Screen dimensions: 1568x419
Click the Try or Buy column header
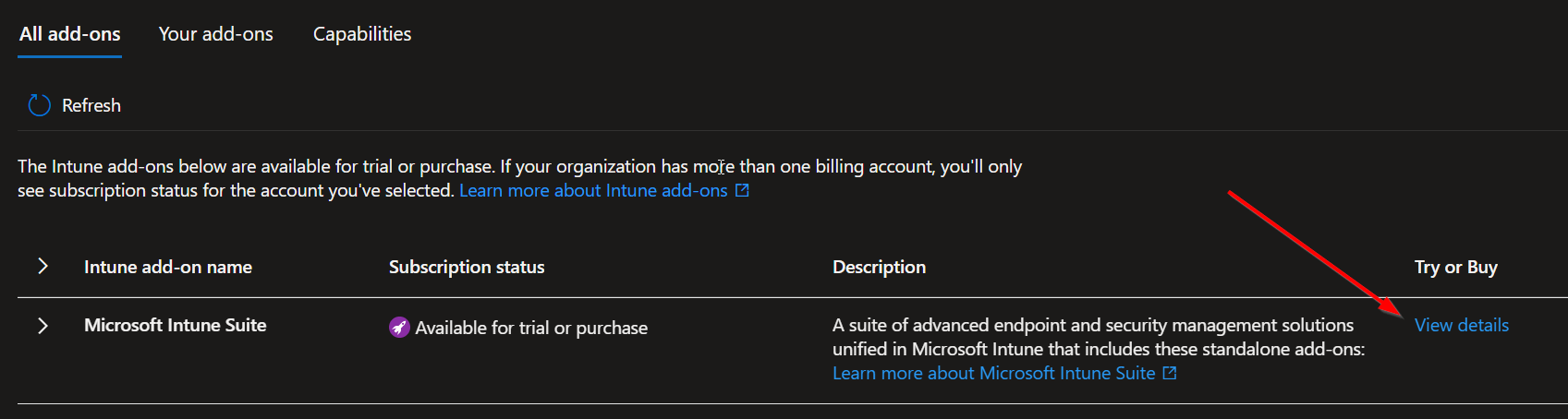click(1455, 268)
